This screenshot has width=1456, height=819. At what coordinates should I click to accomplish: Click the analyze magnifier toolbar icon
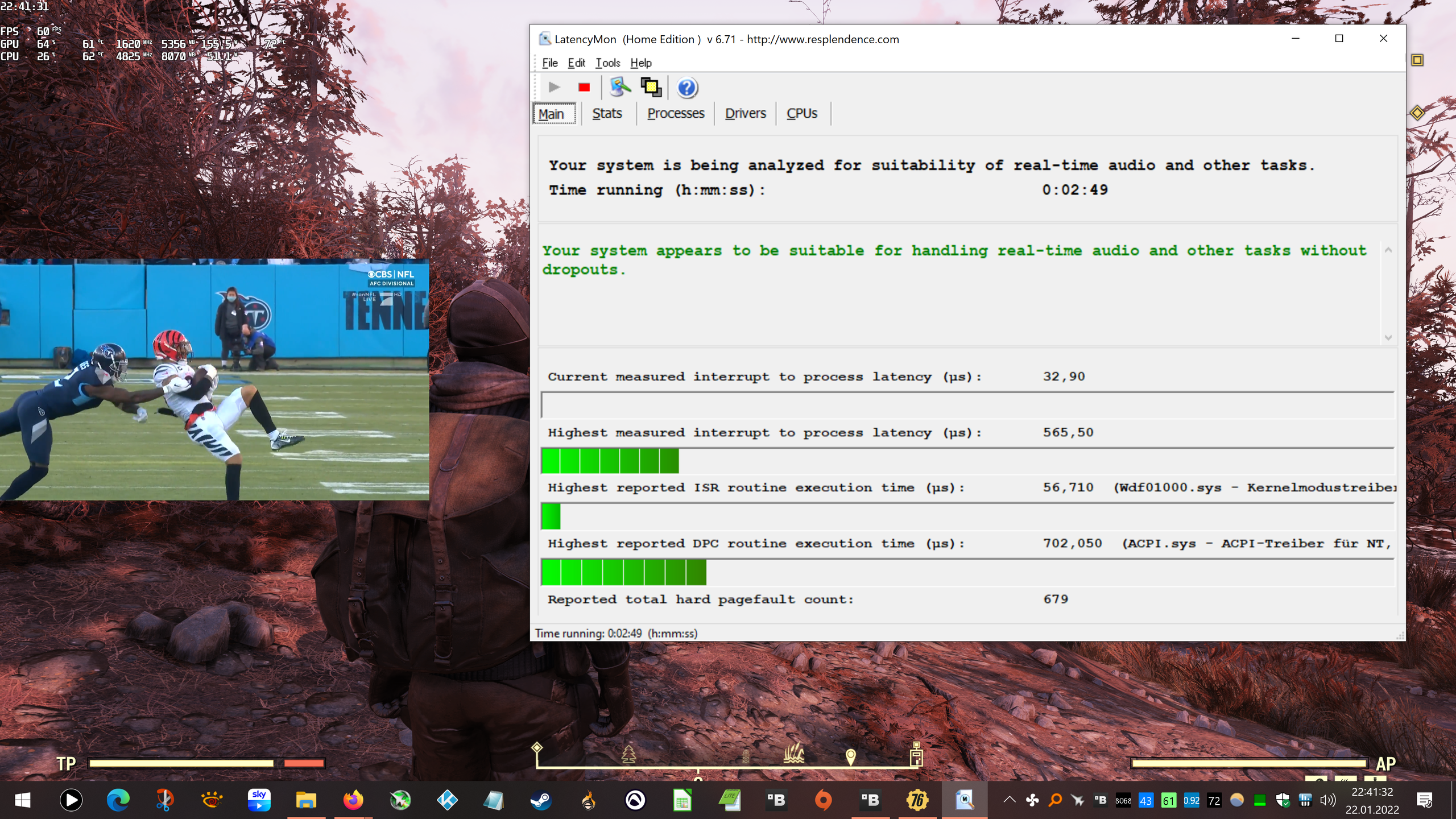[x=620, y=87]
